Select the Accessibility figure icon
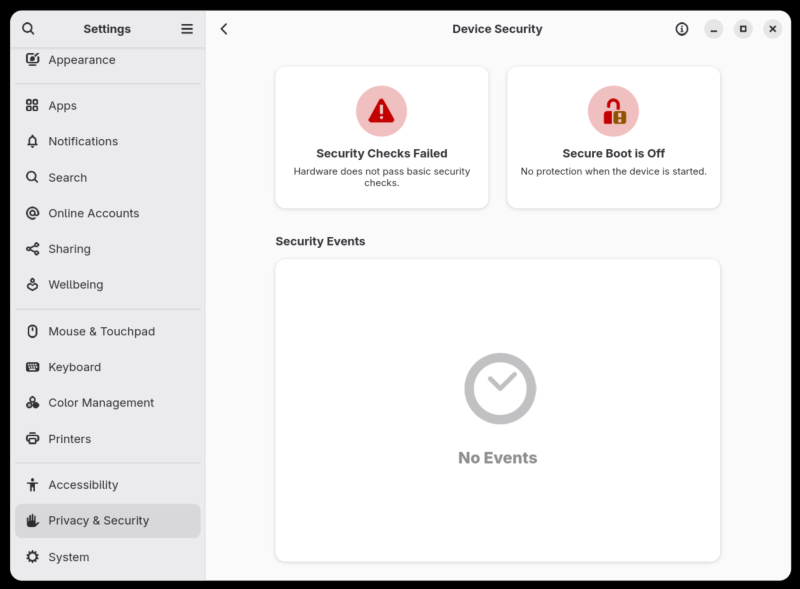 point(33,484)
